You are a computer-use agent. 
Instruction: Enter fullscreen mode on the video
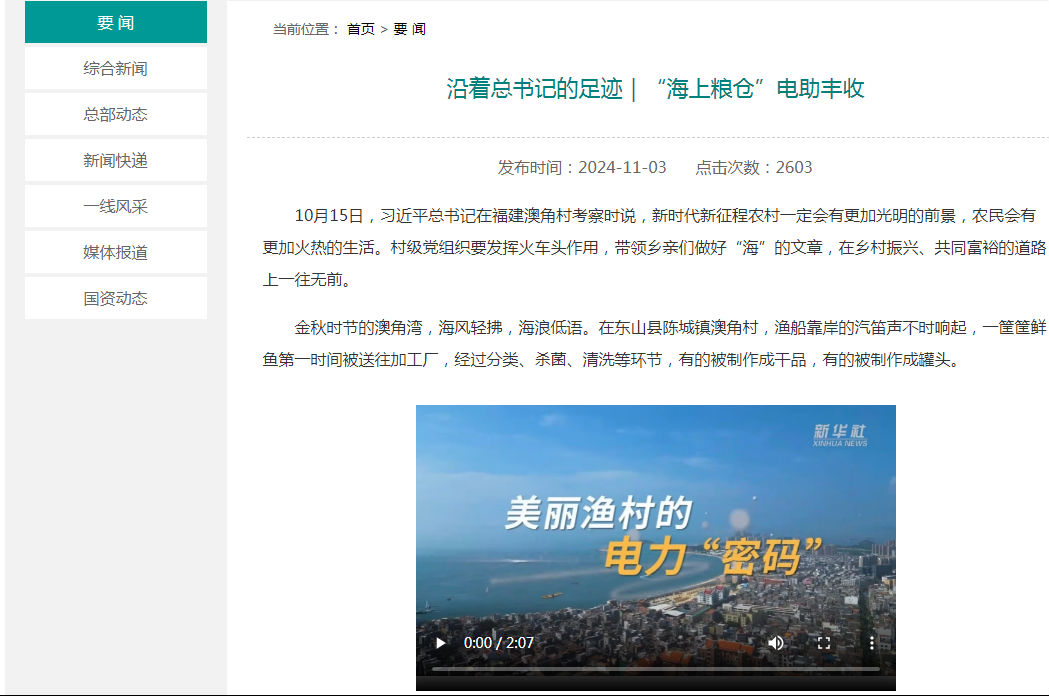coord(824,643)
